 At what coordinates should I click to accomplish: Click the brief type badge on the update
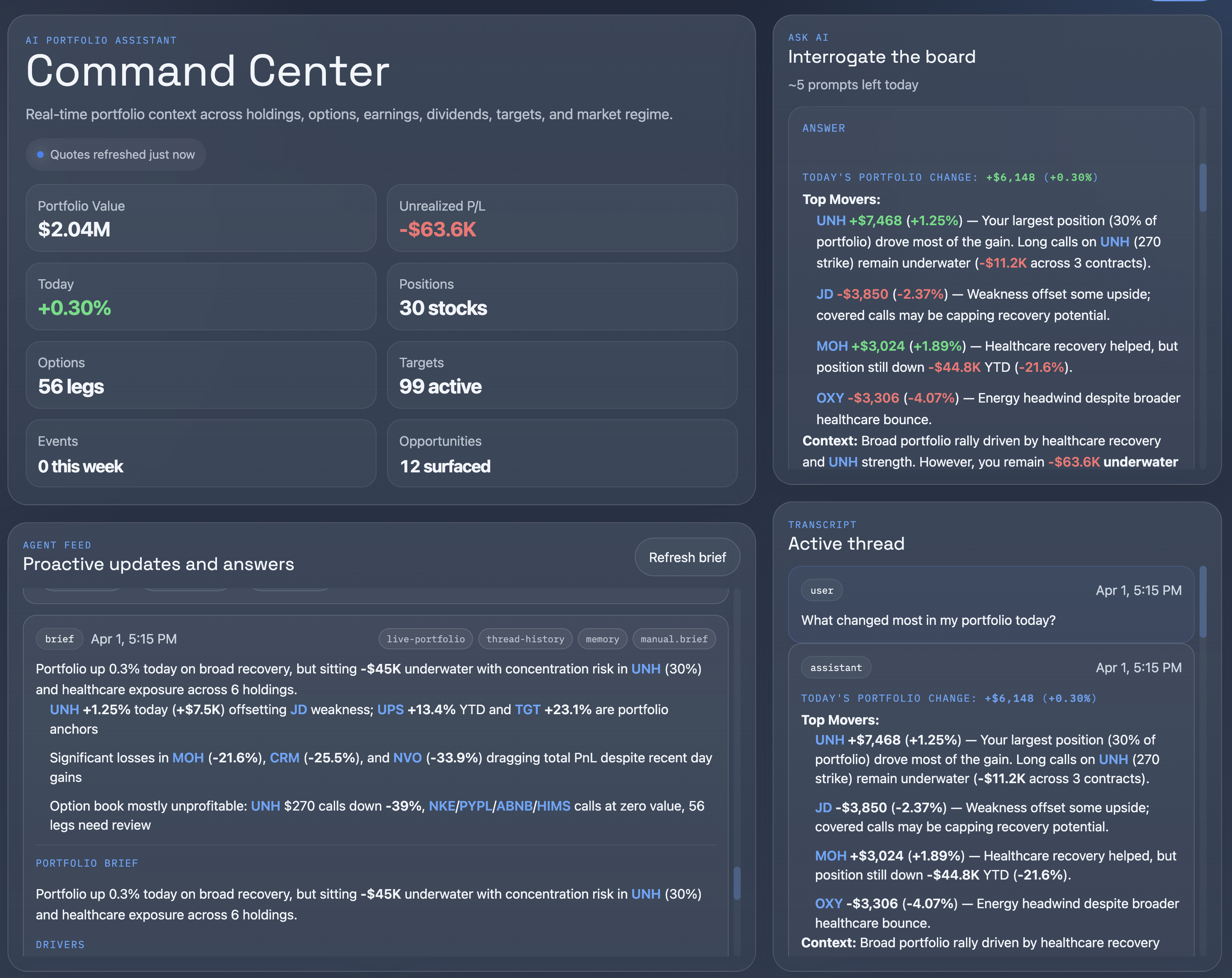click(59, 639)
